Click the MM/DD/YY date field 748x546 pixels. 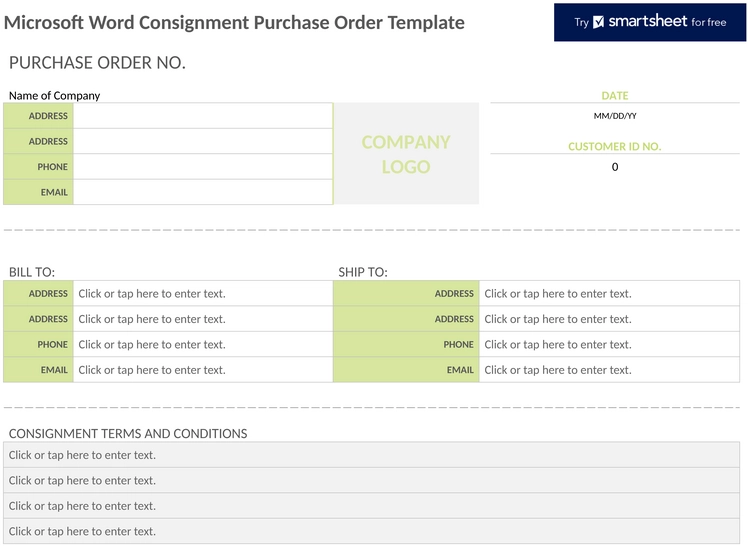pos(615,116)
